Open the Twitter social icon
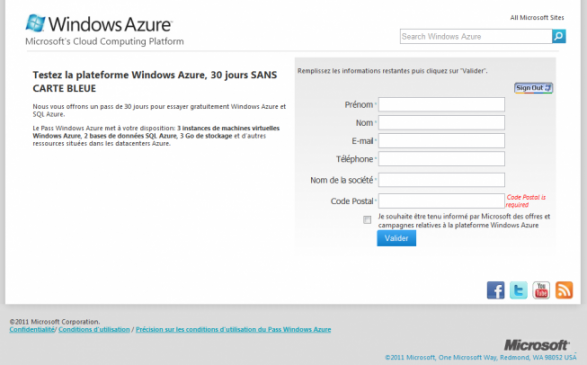The image size is (587, 365). pyautogui.click(x=518, y=290)
